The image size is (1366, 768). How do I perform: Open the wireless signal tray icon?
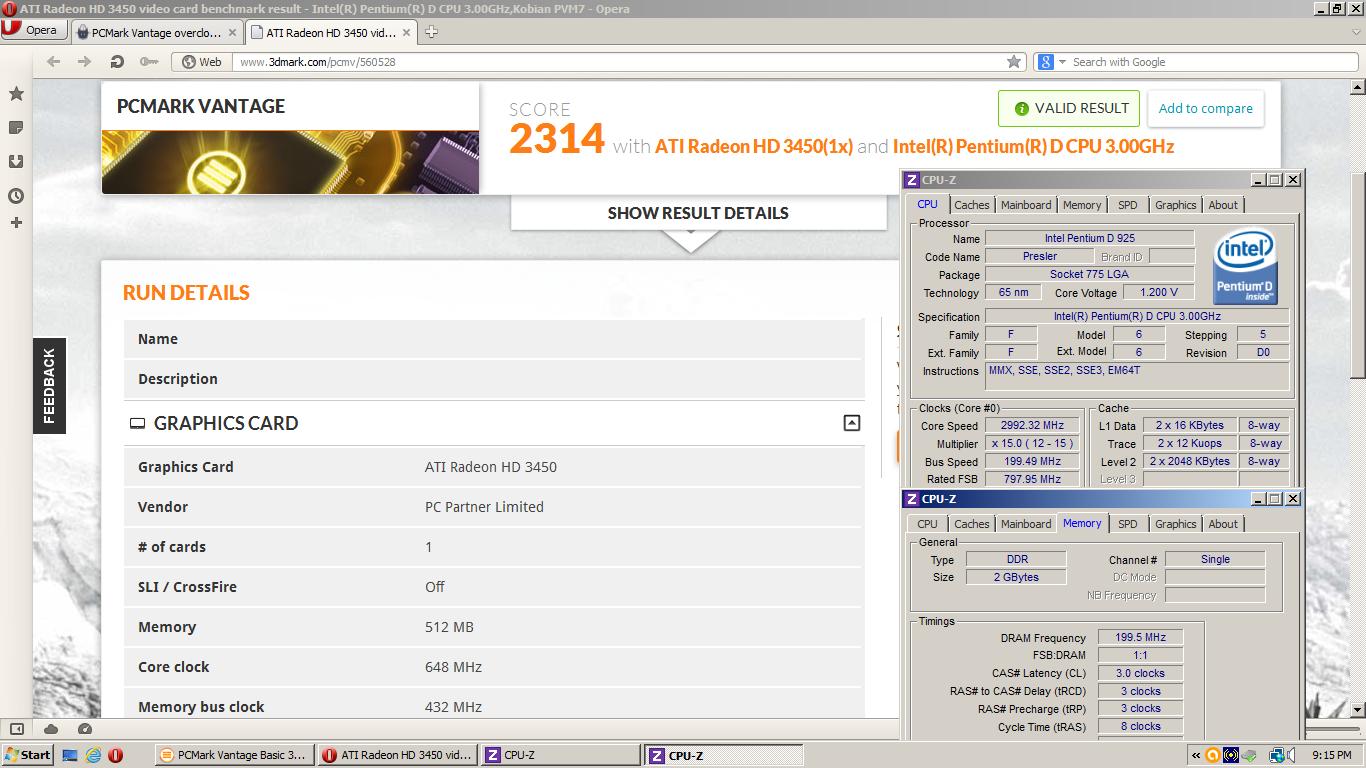[1231, 755]
